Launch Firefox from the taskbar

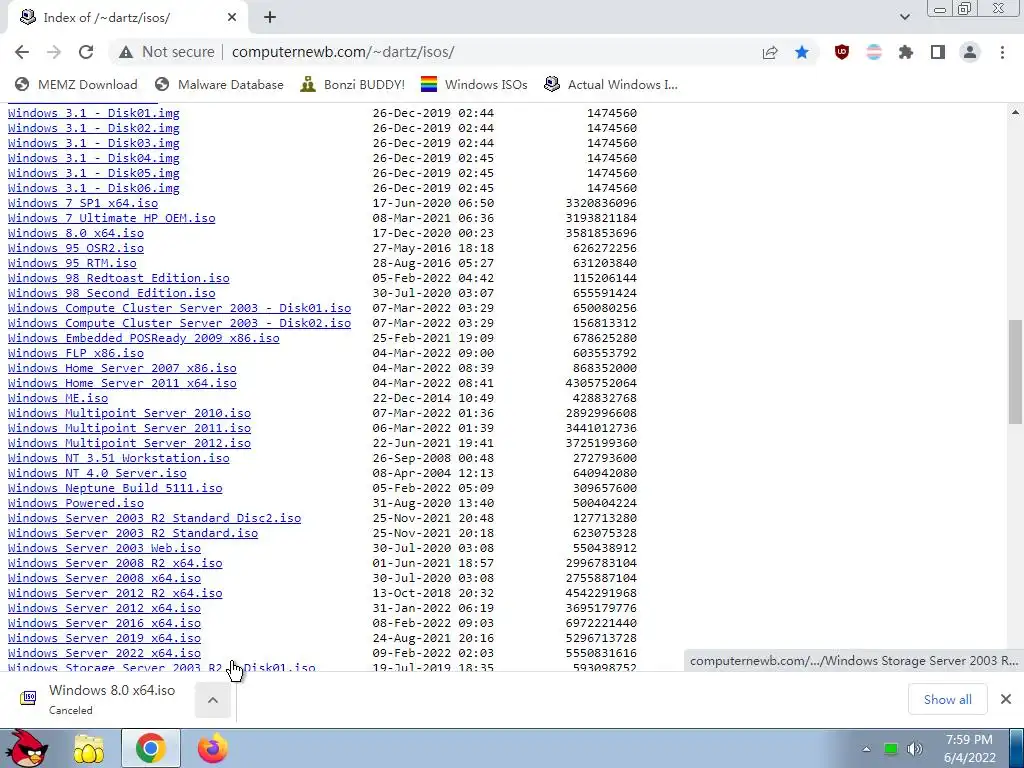(x=212, y=748)
